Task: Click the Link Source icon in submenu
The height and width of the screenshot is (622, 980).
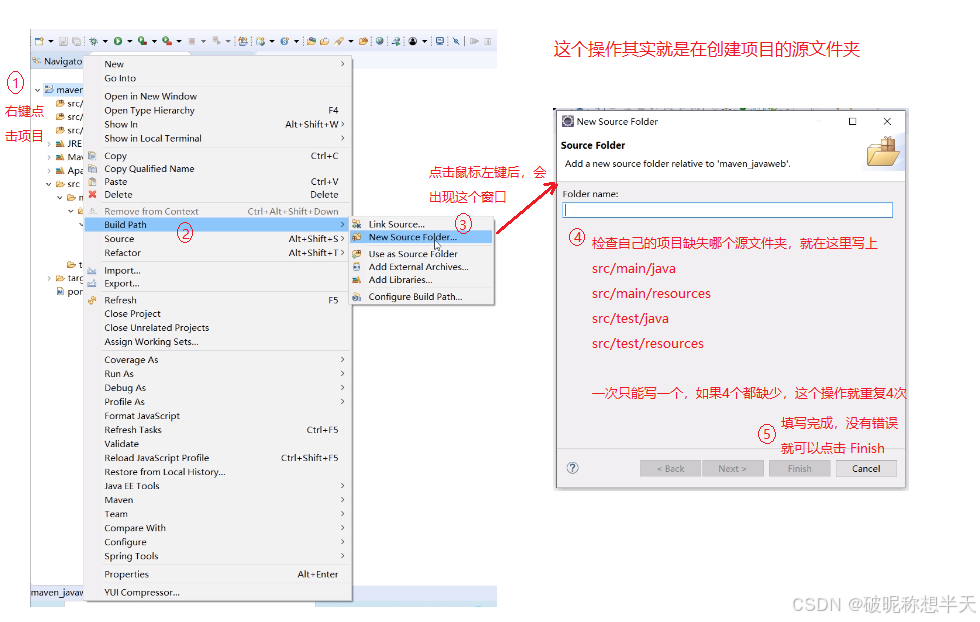Action: (356, 224)
